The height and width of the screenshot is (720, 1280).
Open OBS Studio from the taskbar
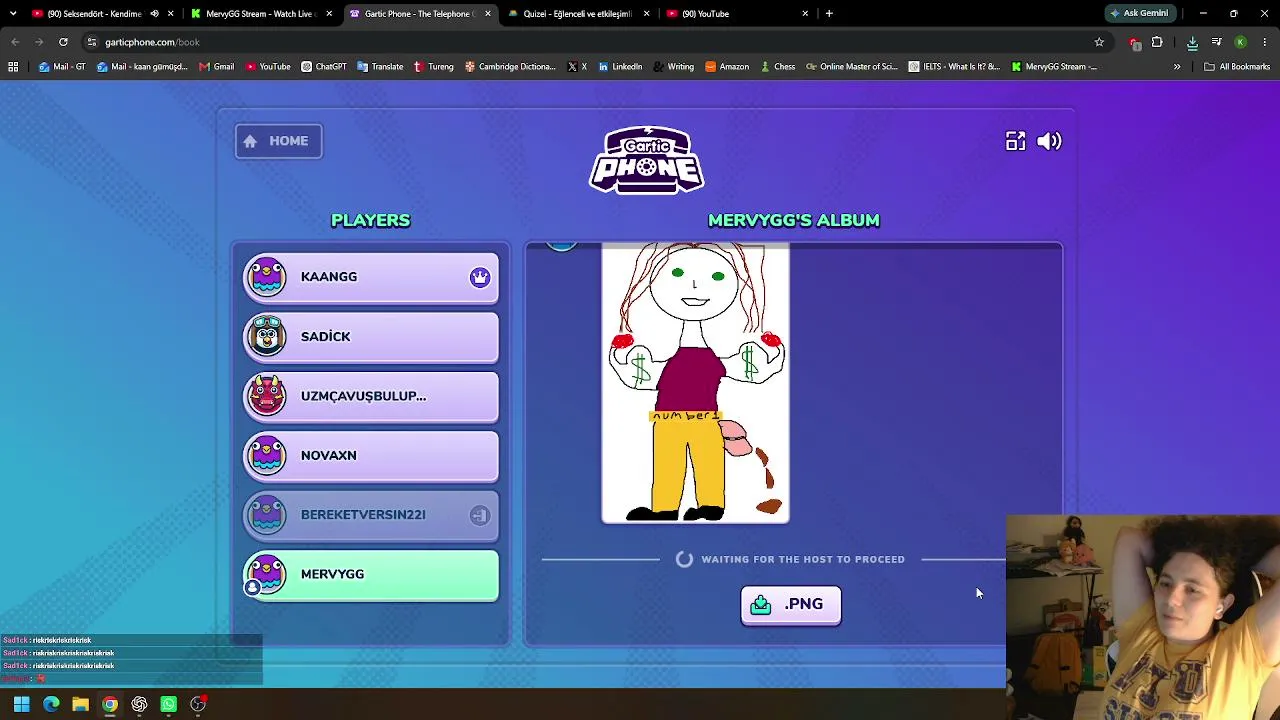click(x=198, y=704)
